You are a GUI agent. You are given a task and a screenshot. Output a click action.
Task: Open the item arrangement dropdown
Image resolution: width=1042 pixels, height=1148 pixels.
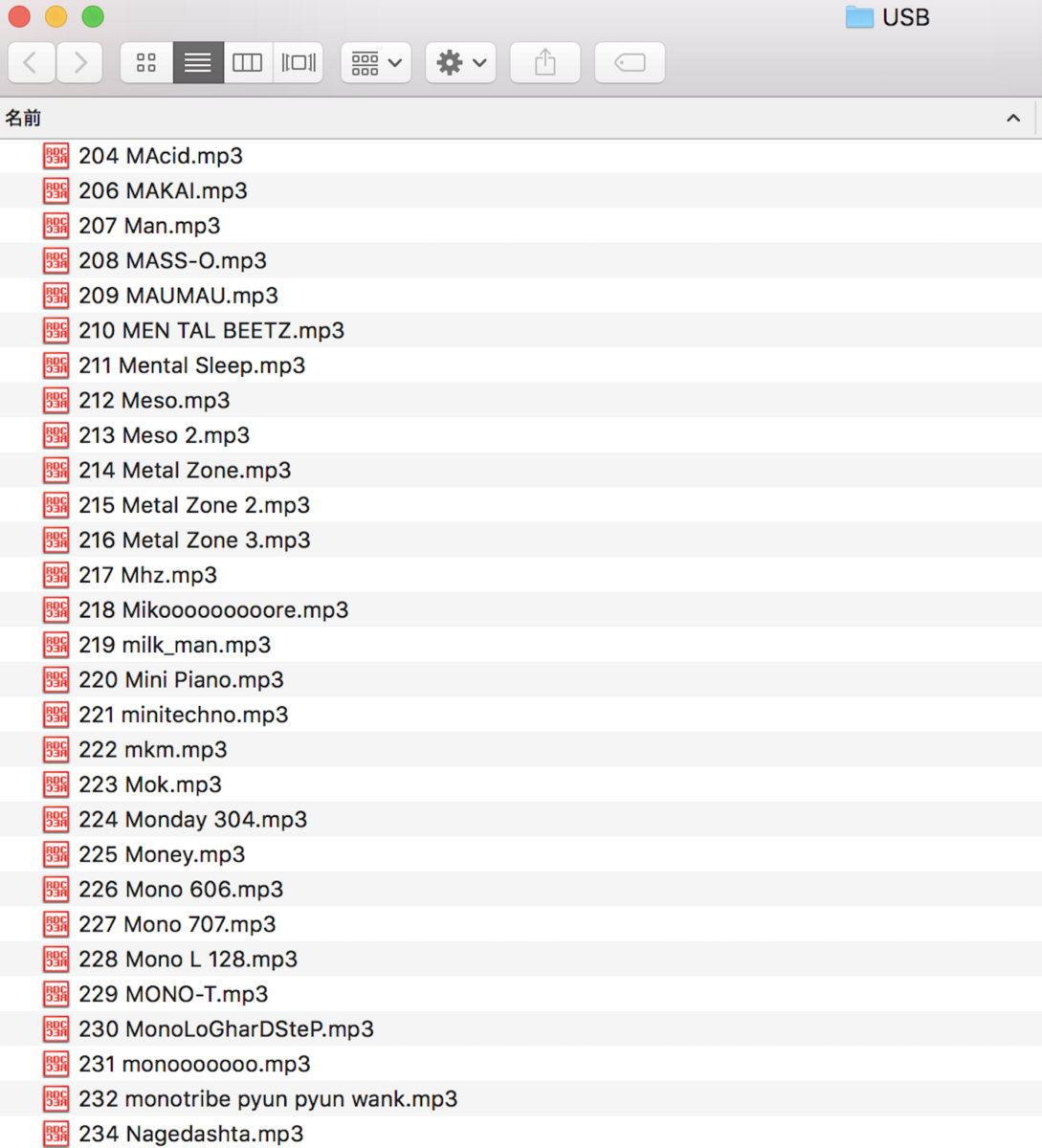(376, 63)
